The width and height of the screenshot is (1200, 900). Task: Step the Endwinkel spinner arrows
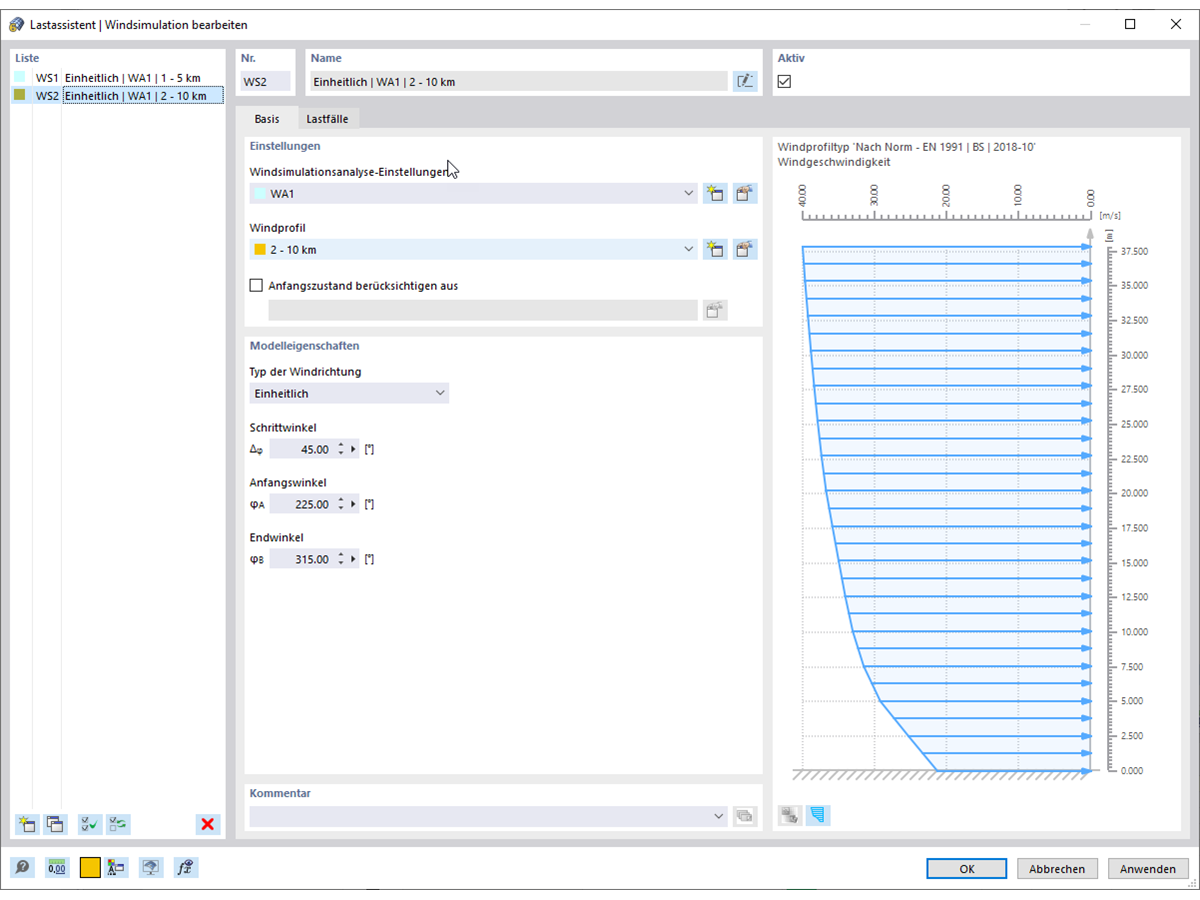tap(341, 560)
